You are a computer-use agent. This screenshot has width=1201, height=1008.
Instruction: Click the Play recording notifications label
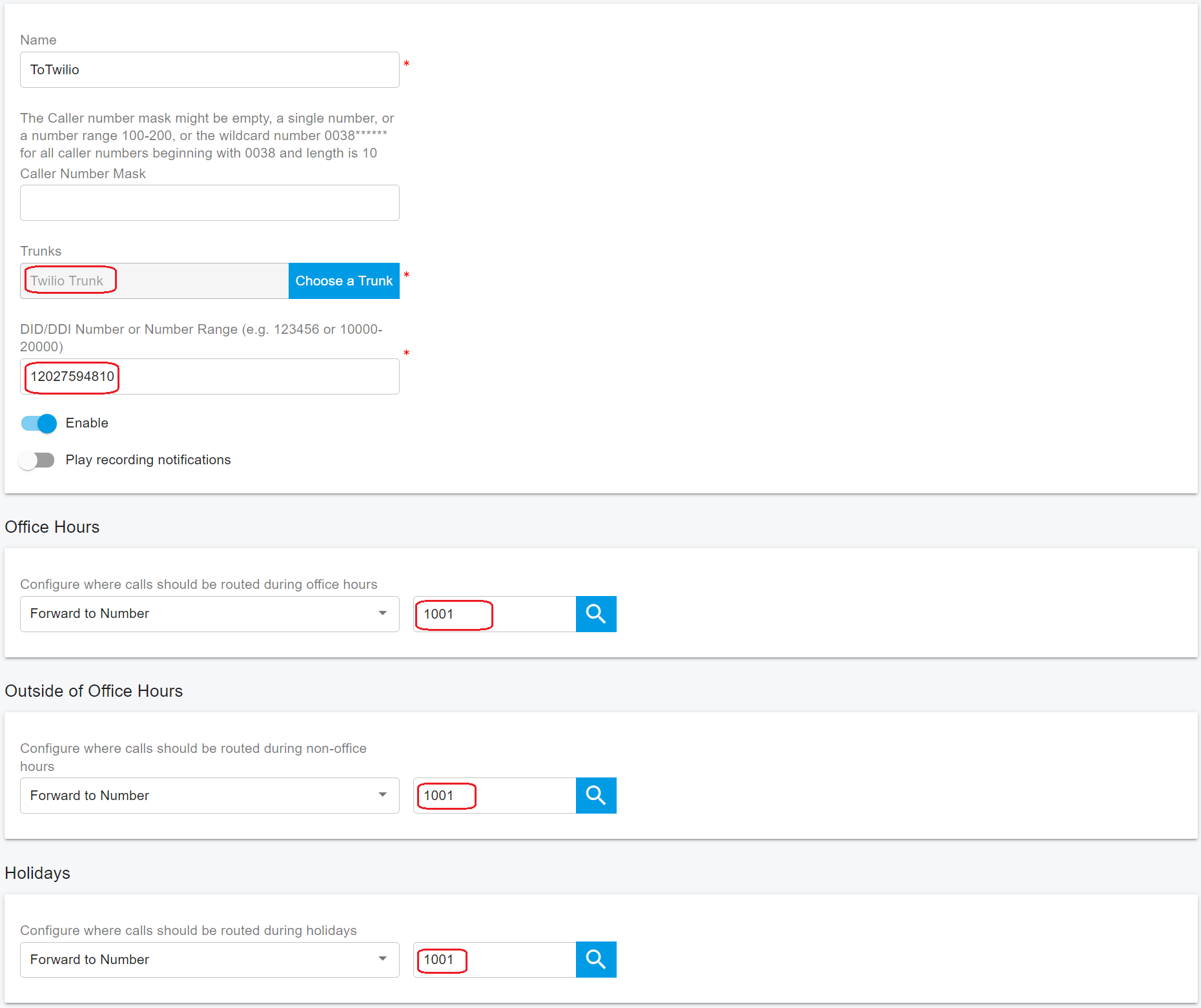point(148,460)
